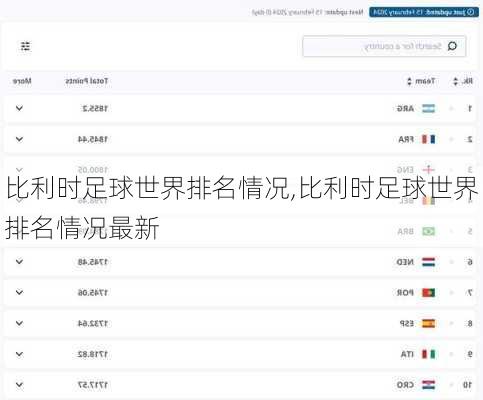
Task: Click the Italy flag icon
Action: [428, 354]
